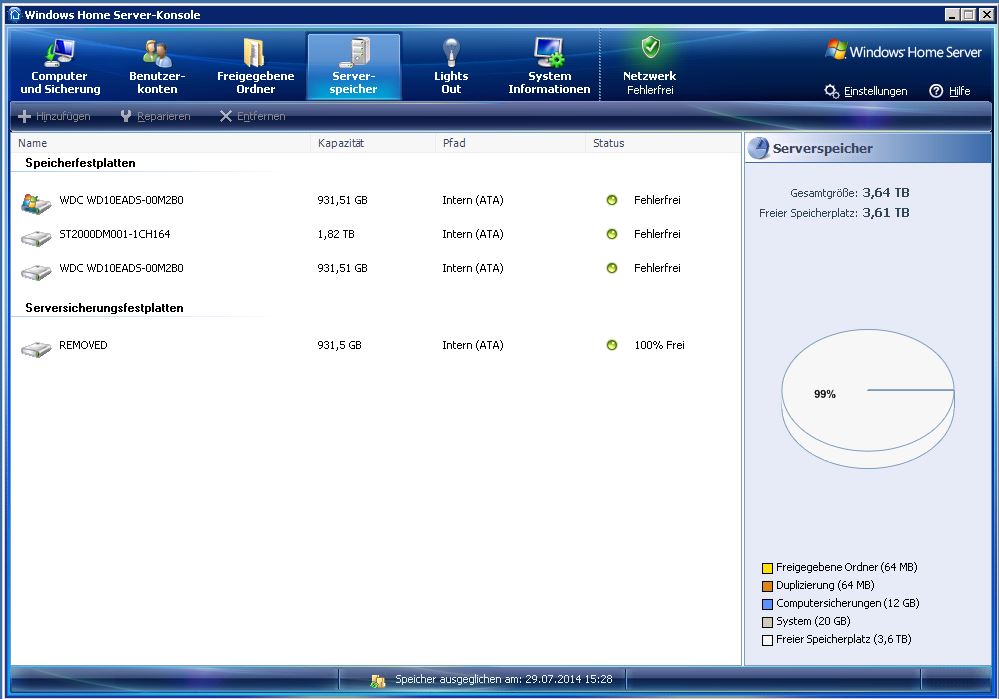Open the Lights Out tab
This screenshot has height=699, width=999.
pos(451,67)
